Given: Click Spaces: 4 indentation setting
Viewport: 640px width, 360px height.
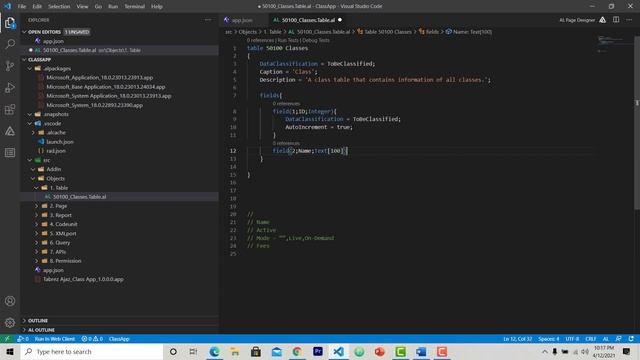Looking at the screenshot, I should (x=549, y=339).
